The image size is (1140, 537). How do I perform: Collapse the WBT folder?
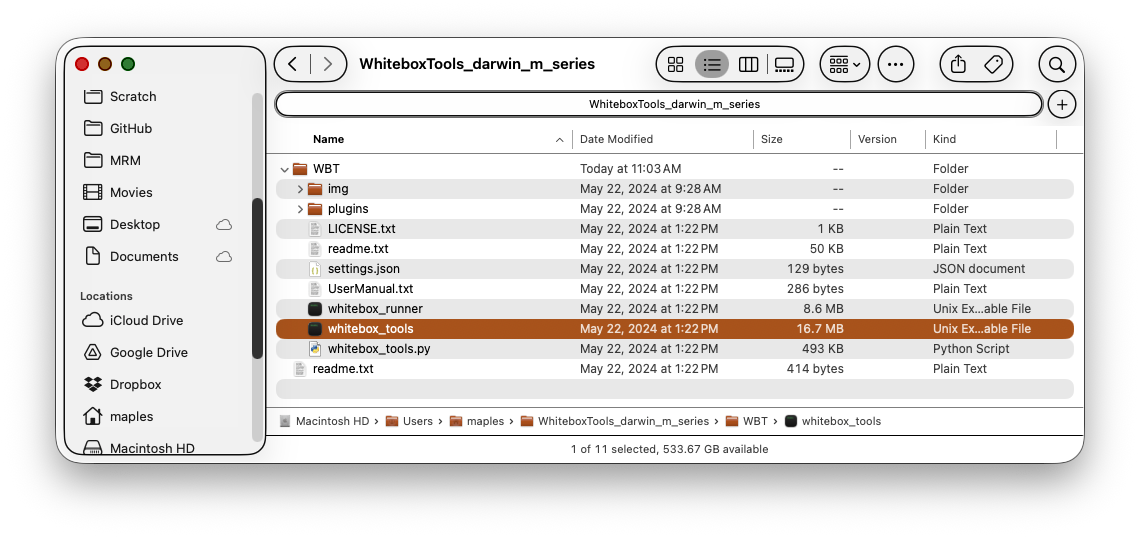tap(285, 169)
